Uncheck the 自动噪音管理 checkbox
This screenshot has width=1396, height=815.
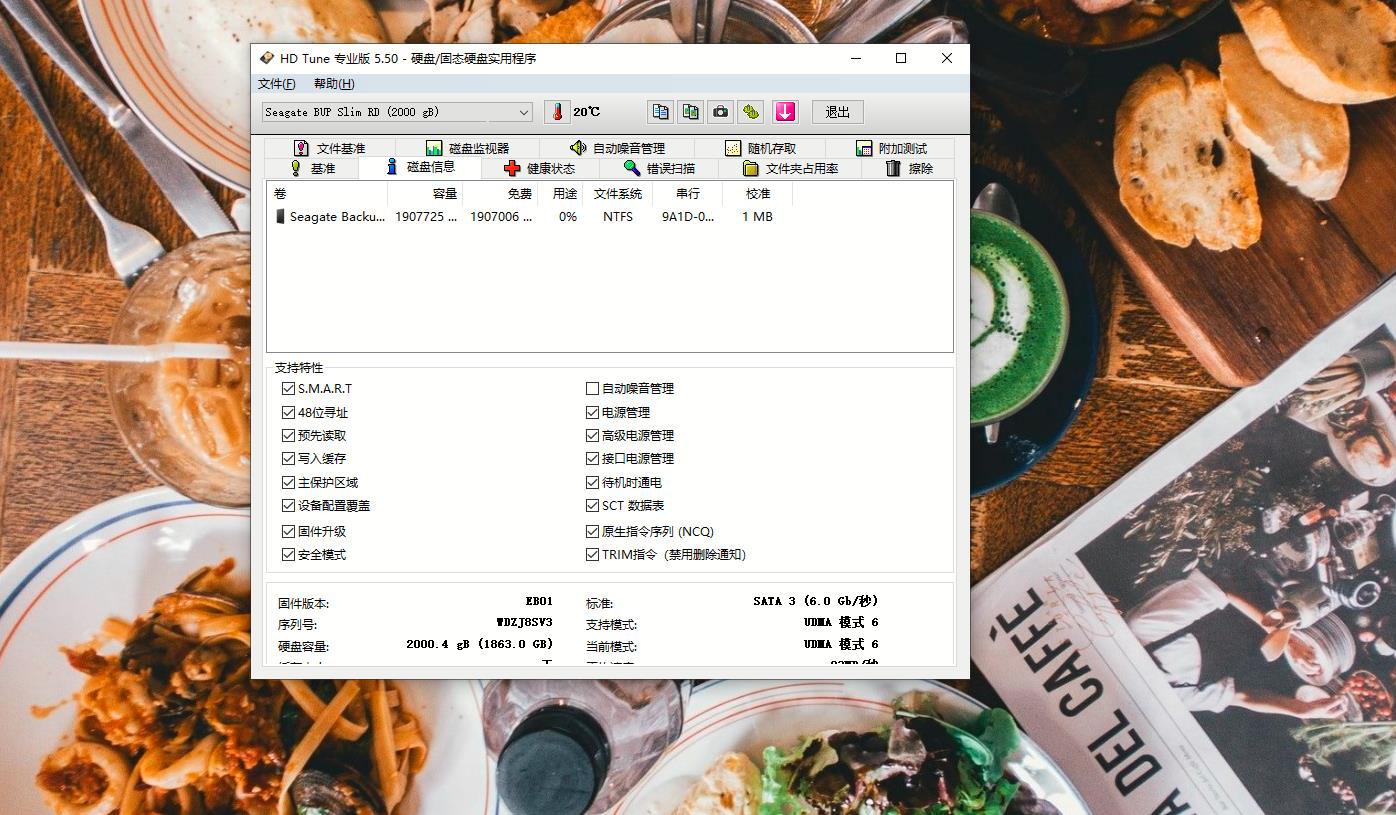[592, 388]
